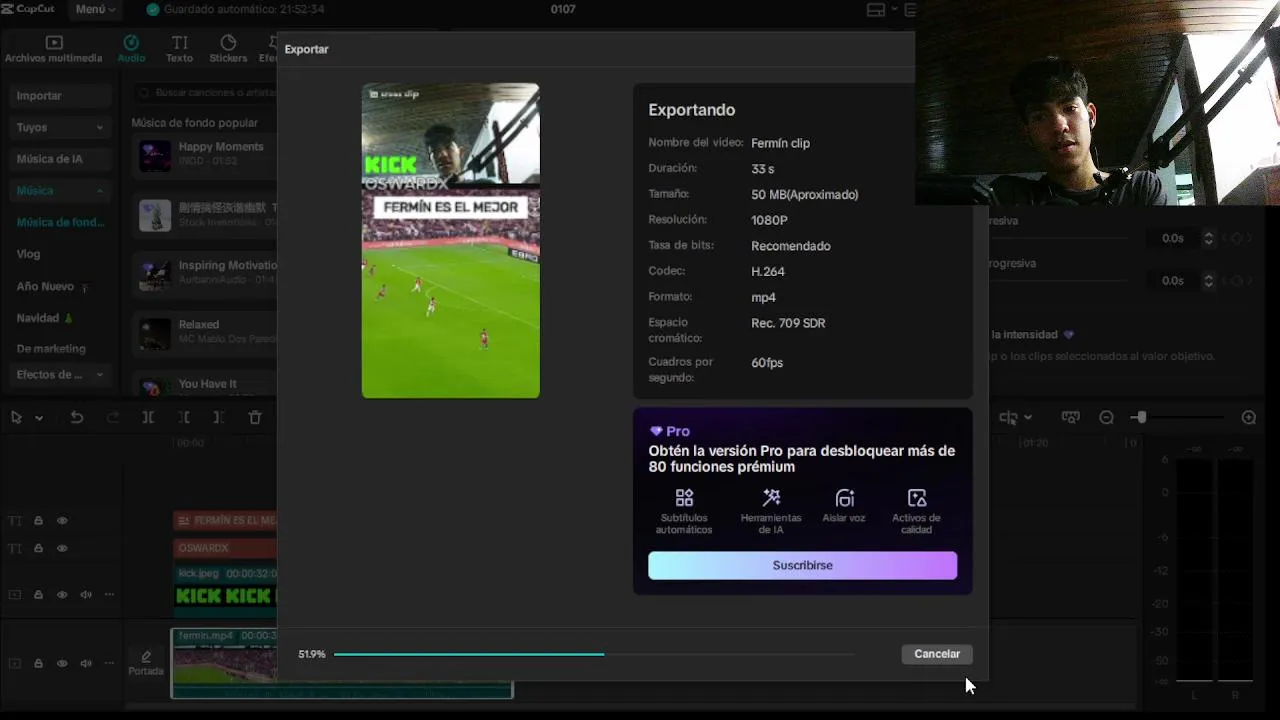Click the trim left edge tool

(184, 417)
